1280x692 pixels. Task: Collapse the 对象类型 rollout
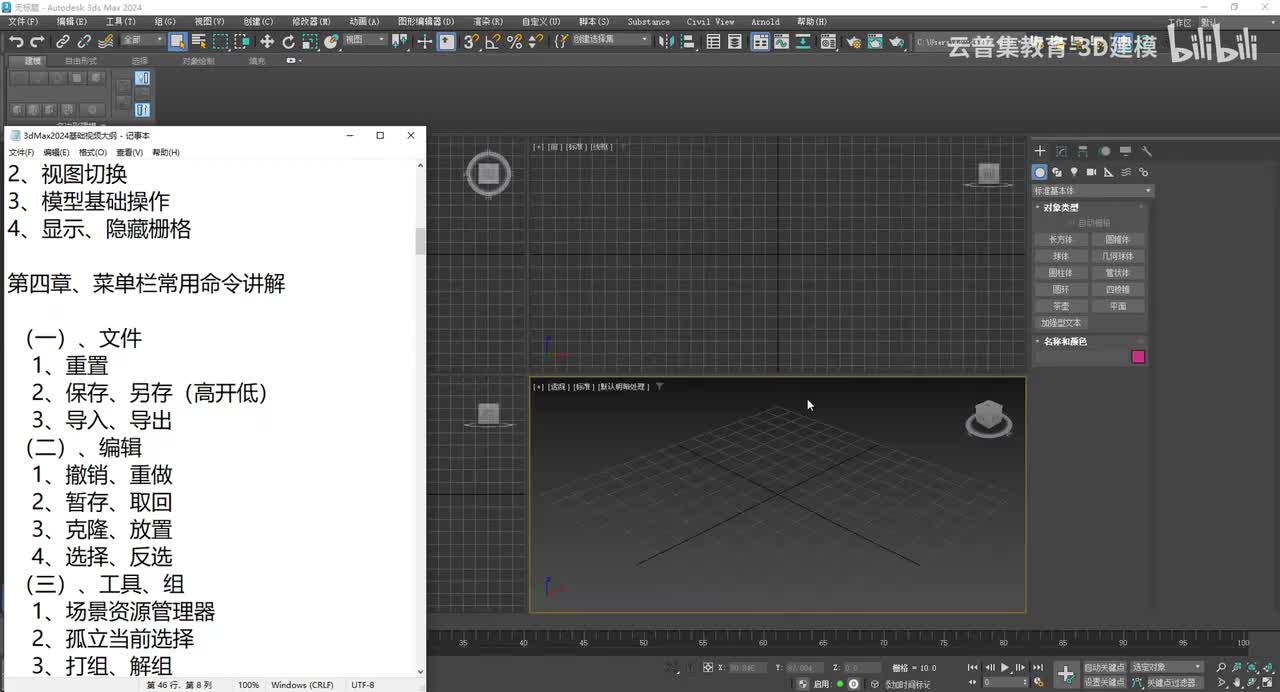click(x=1061, y=208)
